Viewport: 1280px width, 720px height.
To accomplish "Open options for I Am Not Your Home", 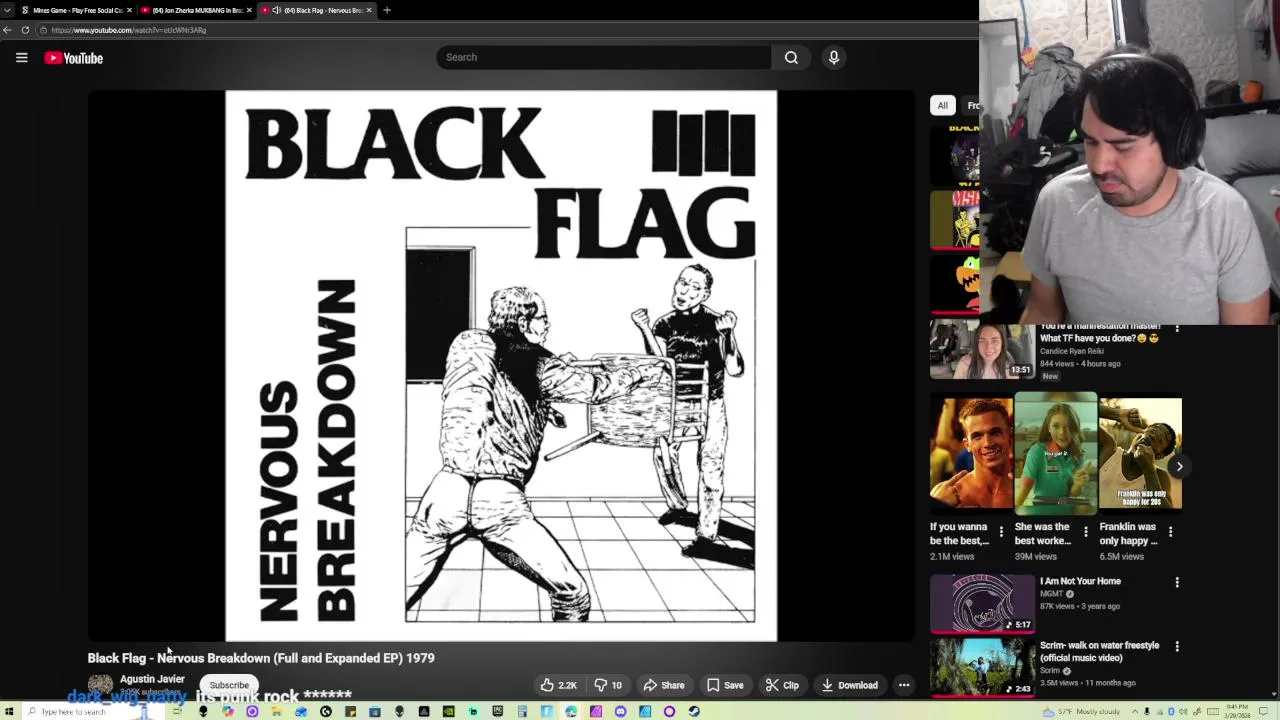I will click(1177, 582).
